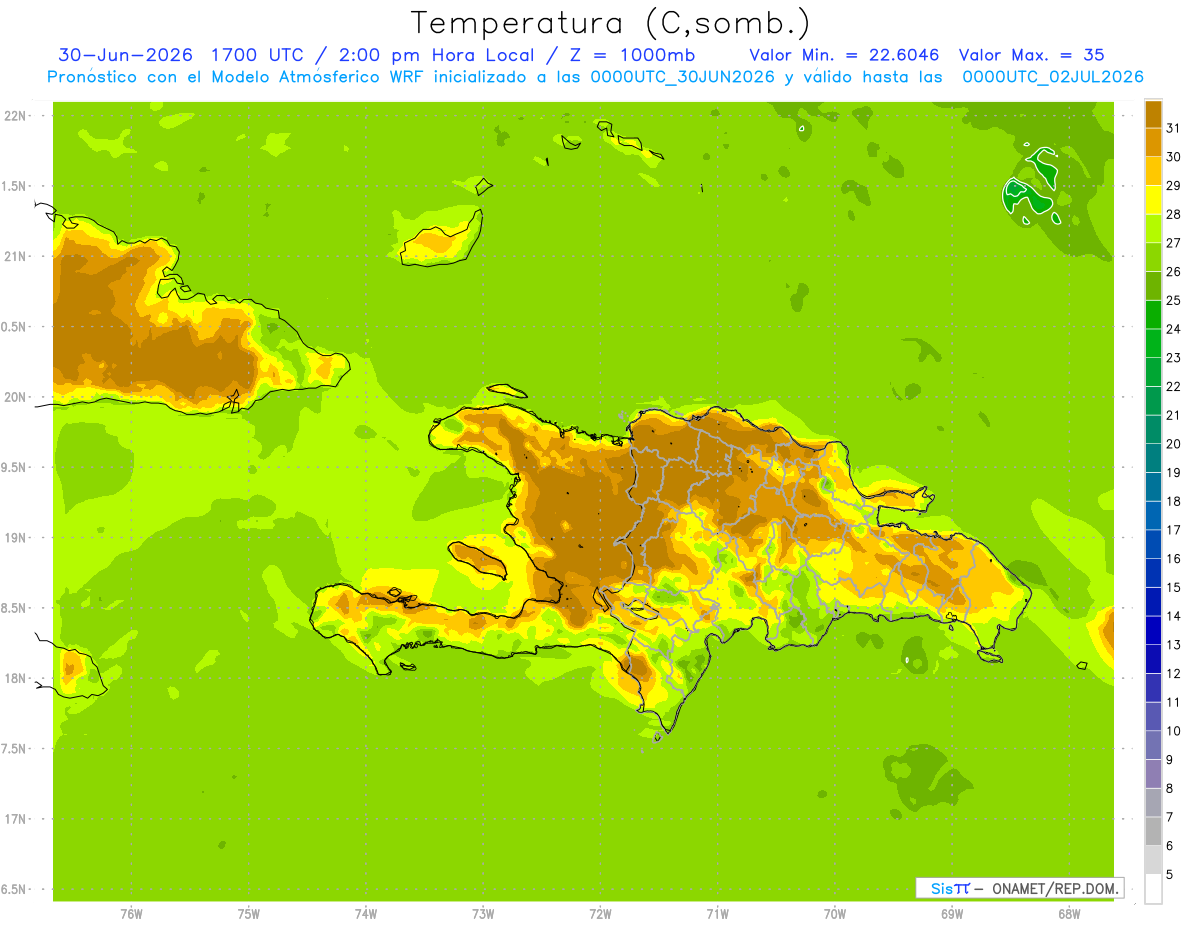Image resolution: width=1200 pixels, height=927 pixels.
Task: Click the "69W" longitude label
Action: pyautogui.click(x=952, y=914)
